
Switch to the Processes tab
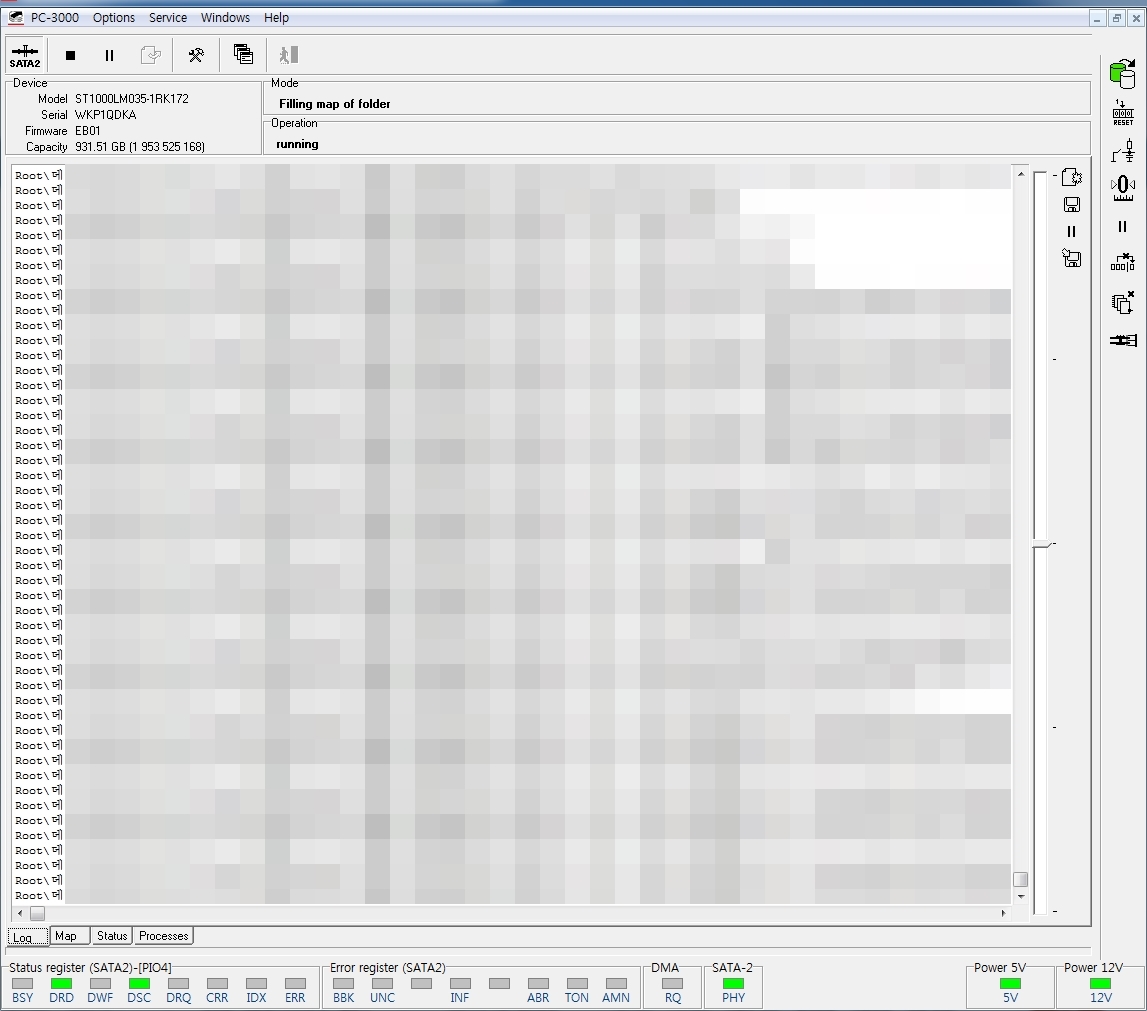pyautogui.click(x=164, y=936)
